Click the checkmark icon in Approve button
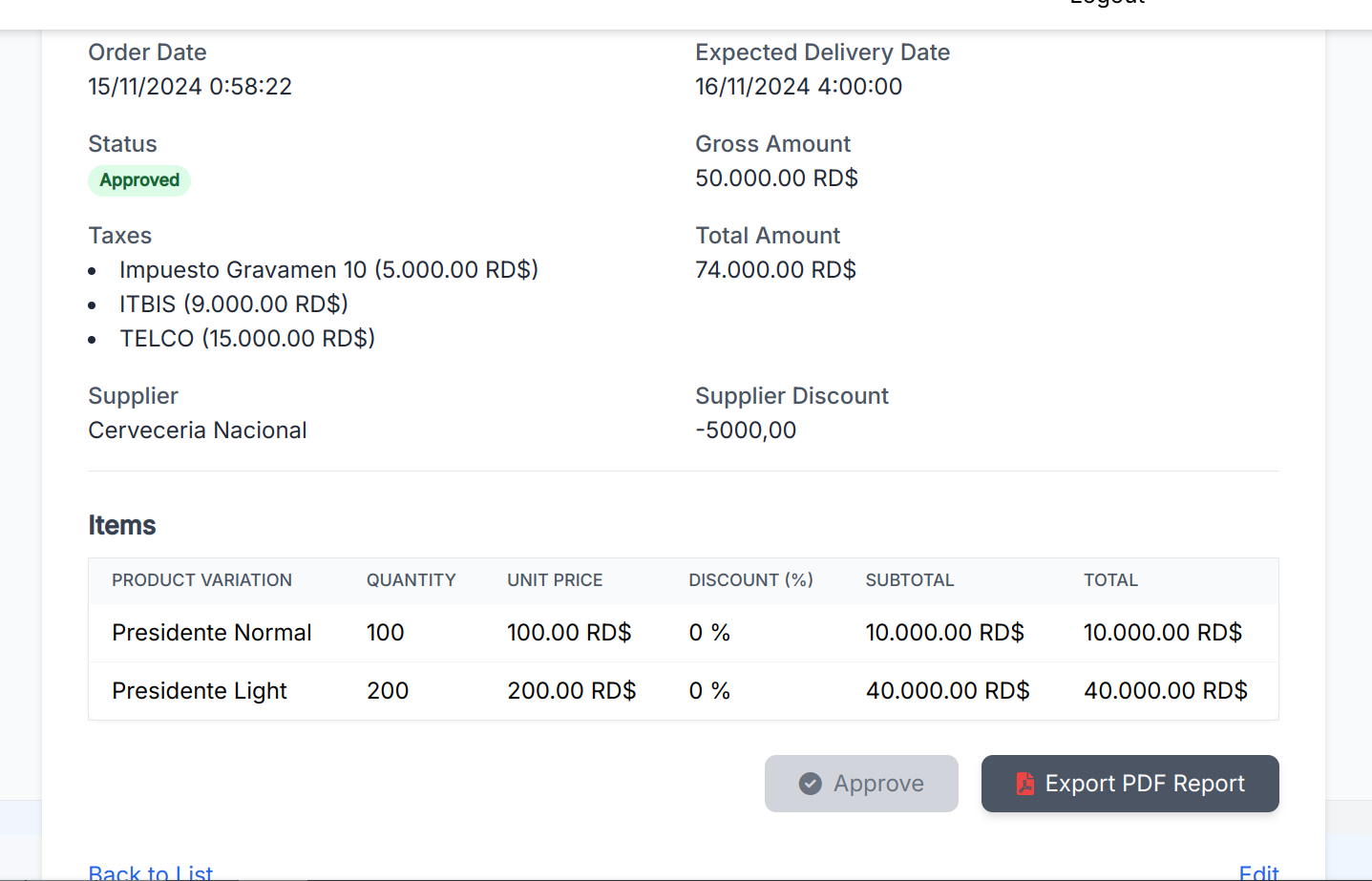 810,784
